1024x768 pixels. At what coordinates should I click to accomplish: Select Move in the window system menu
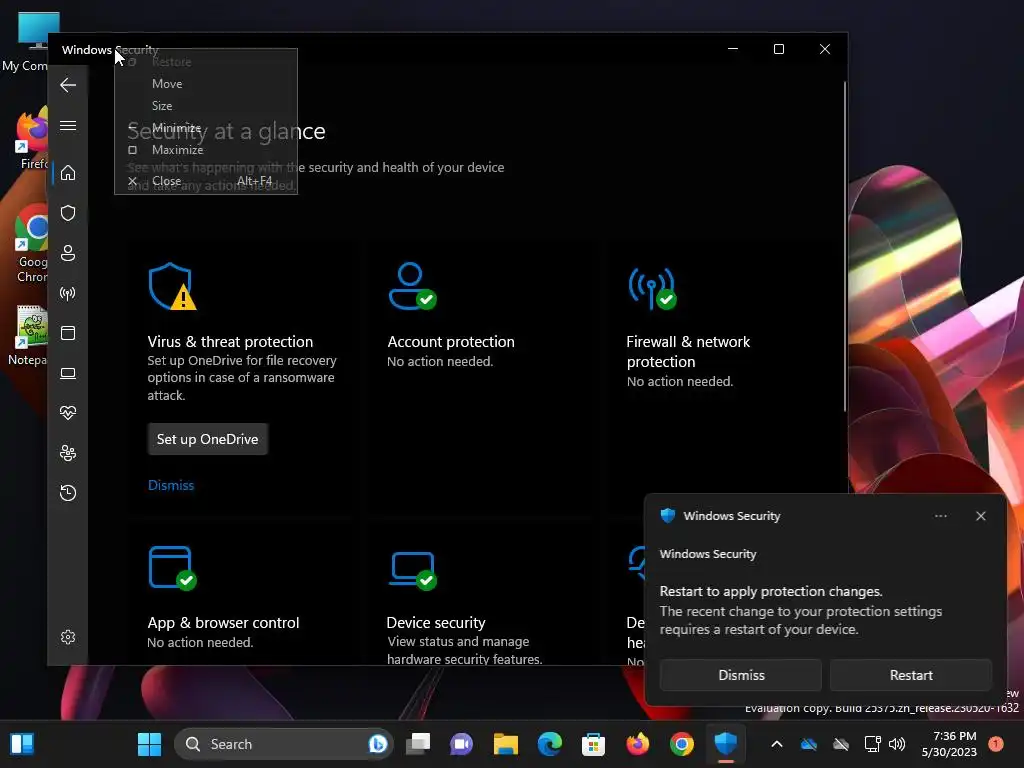[x=167, y=84]
